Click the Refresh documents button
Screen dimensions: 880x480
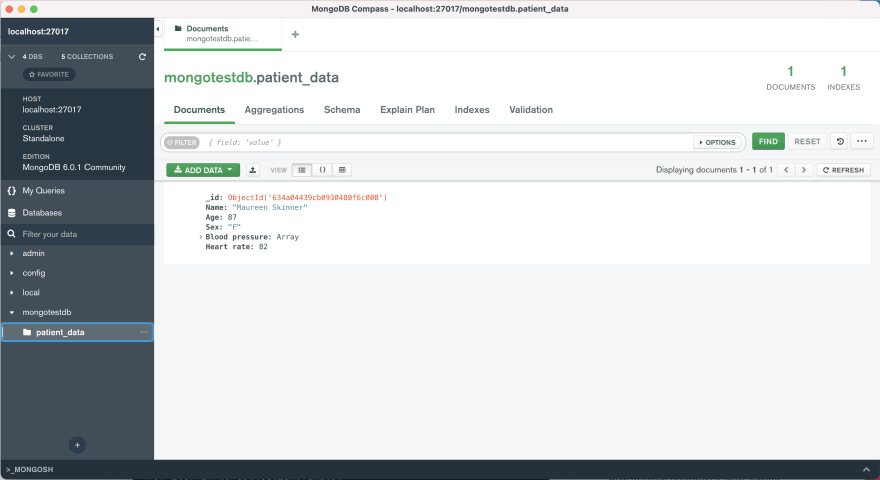[x=844, y=170]
